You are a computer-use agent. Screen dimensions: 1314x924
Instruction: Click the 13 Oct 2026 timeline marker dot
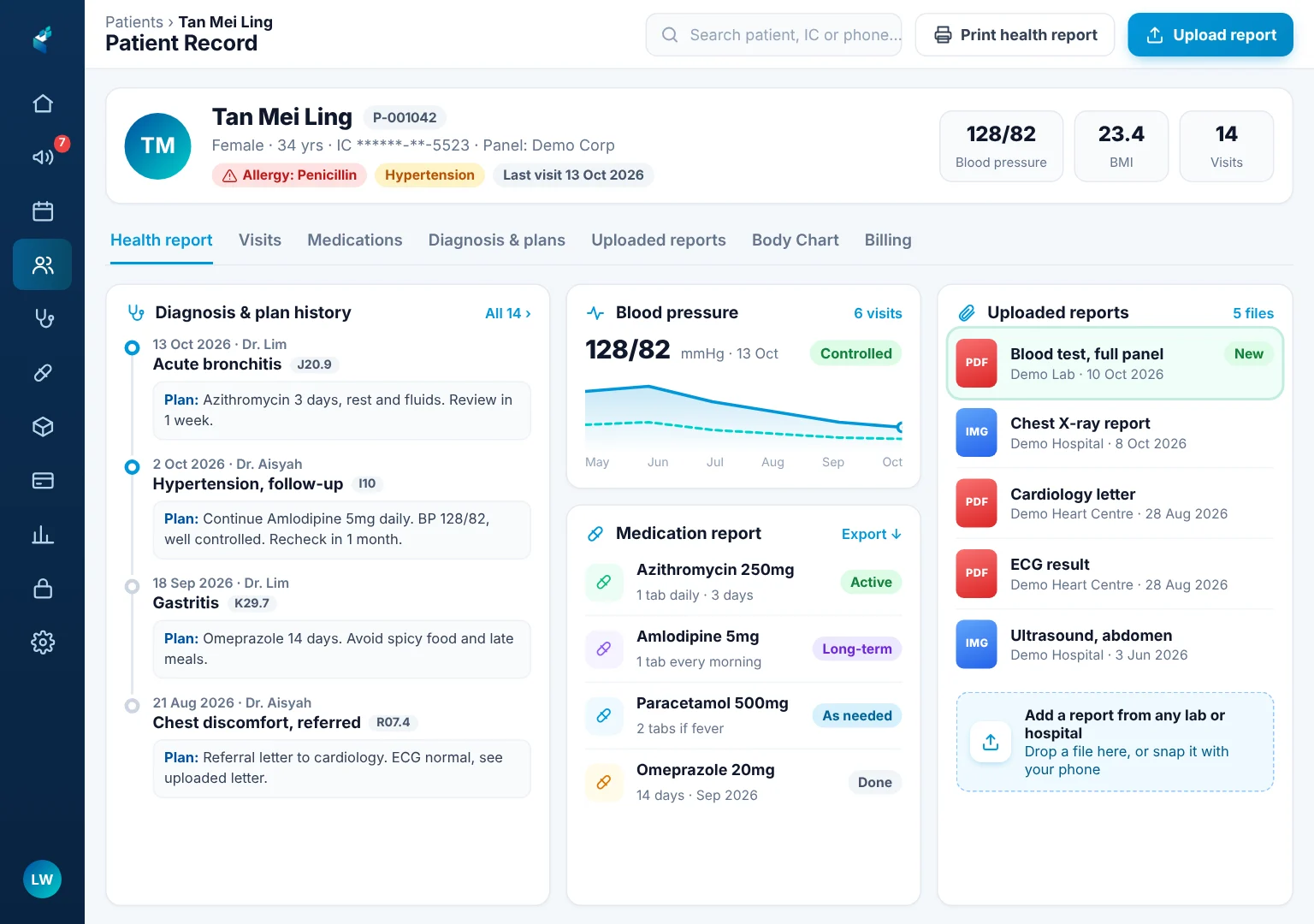coord(132,347)
